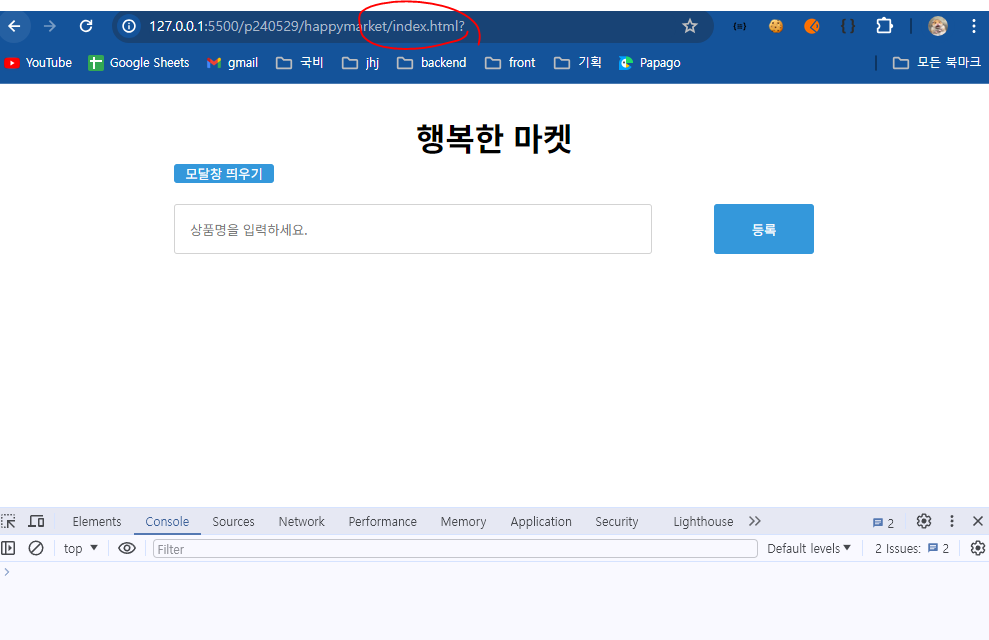Open DevTools settings gear
Image resolution: width=989 pixels, height=640 pixels.
923,521
